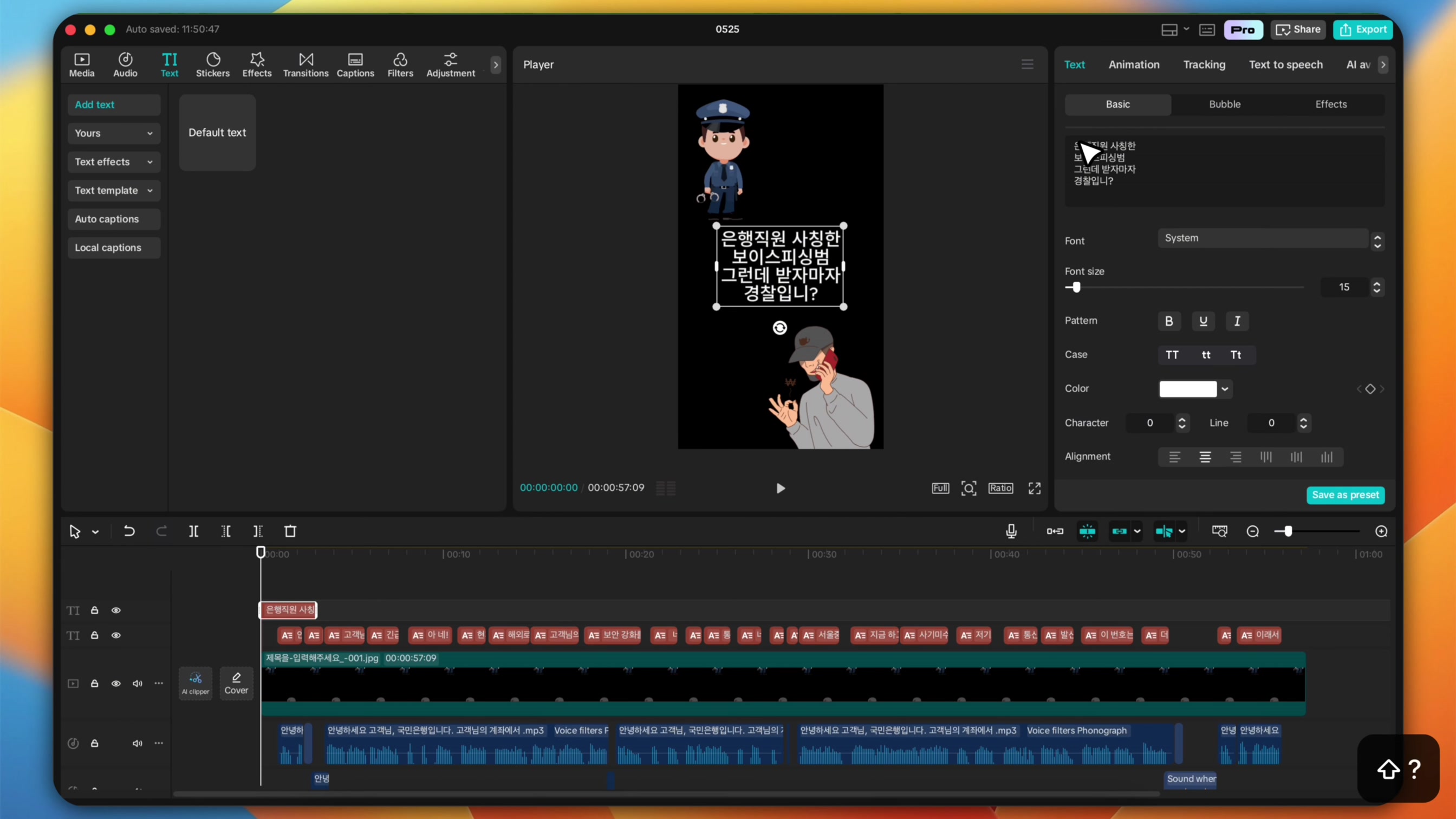Open the Audio panel
The width and height of the screenshot is (1456, 819).
126,64
